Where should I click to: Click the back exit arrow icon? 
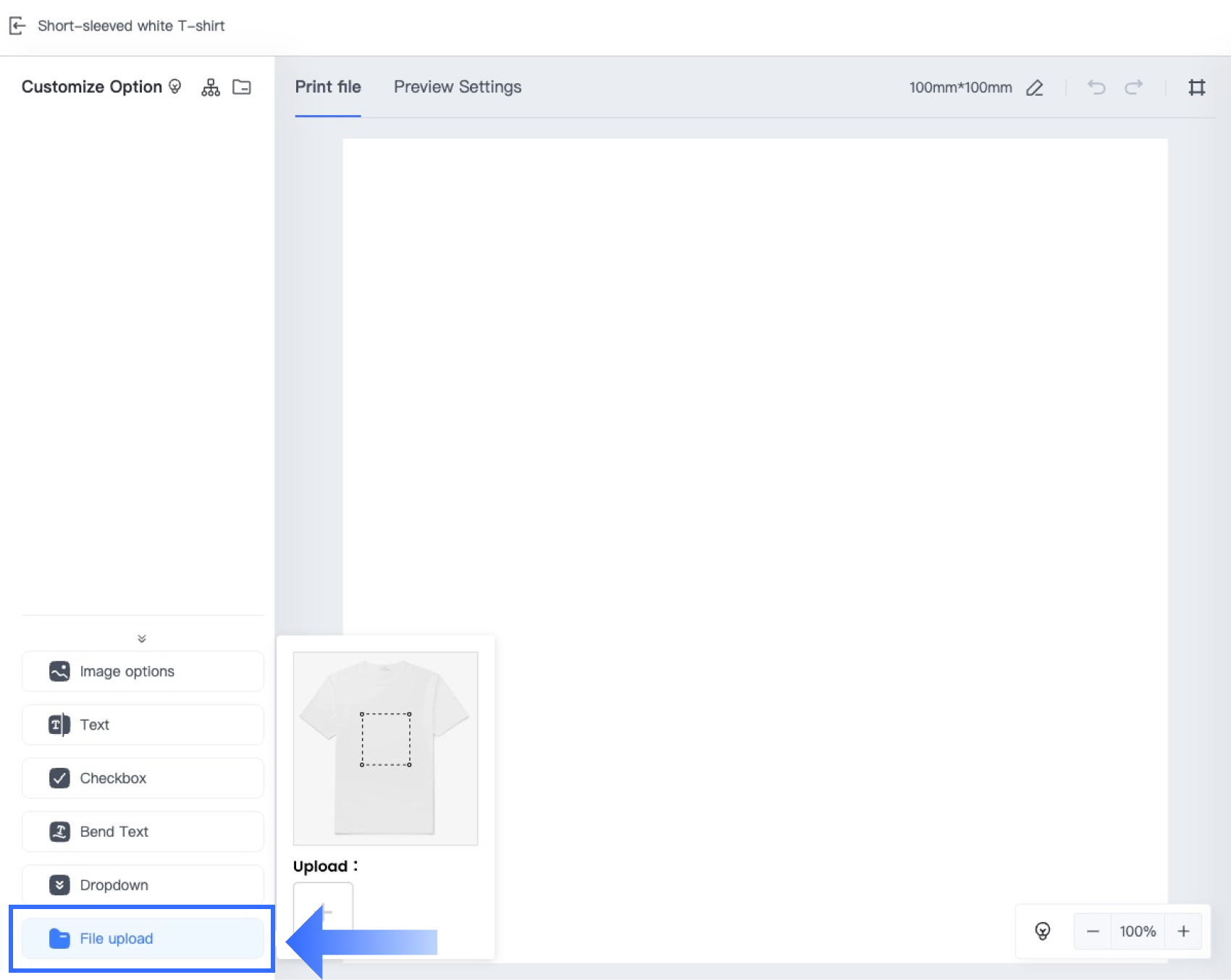point(17,26)
